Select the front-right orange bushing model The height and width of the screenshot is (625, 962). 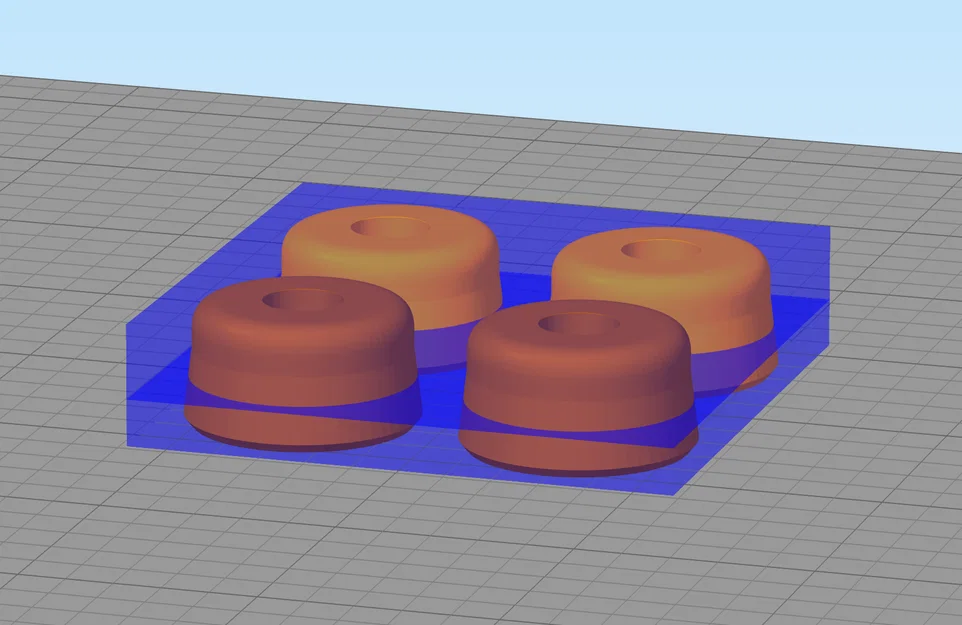point(578,388)
